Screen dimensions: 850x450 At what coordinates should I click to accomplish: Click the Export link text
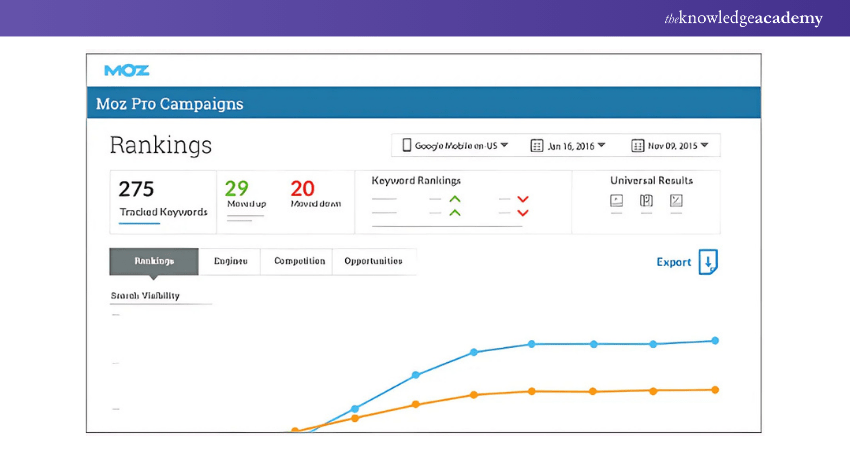[673, 262]
